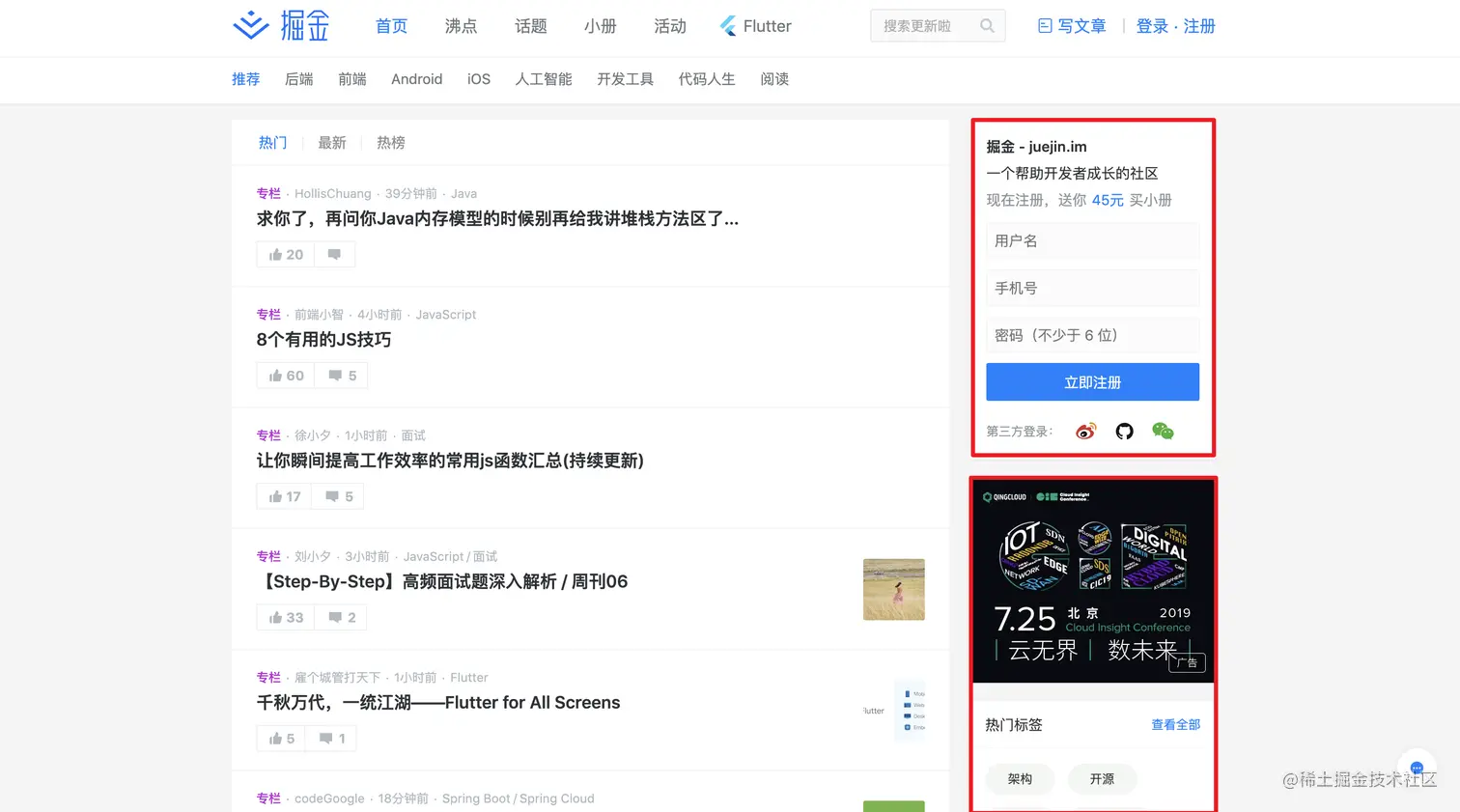The image size is (1460, 812).
Task: Open the 沸点 nav item
Action: (x=461, y=26)
